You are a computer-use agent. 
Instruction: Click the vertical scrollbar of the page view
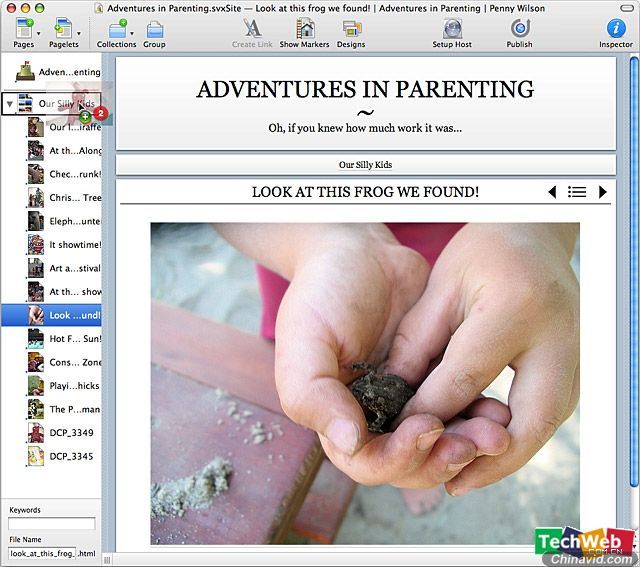click(634, 273)
